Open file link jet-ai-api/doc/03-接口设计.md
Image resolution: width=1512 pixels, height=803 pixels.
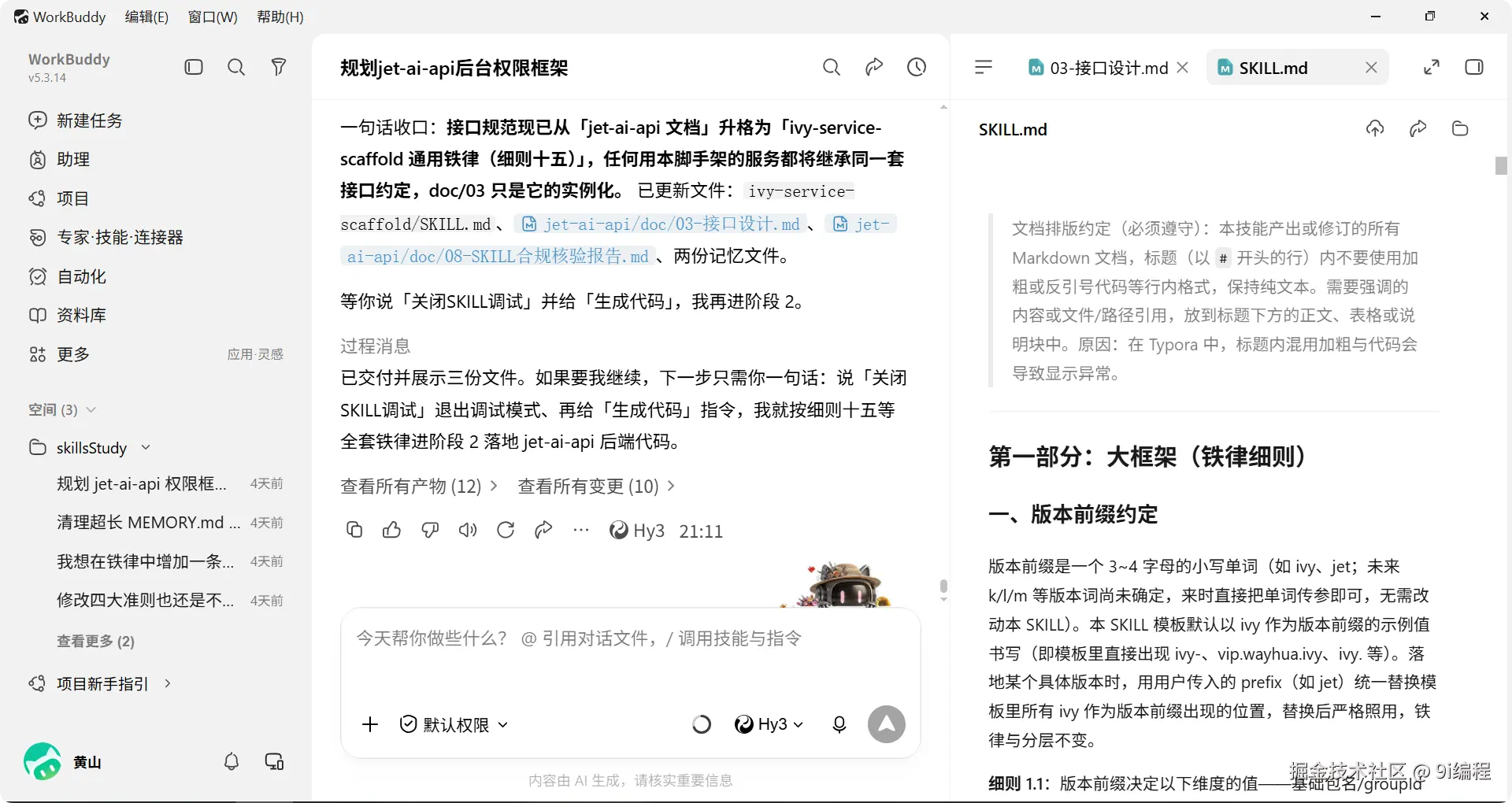[660, 224]
